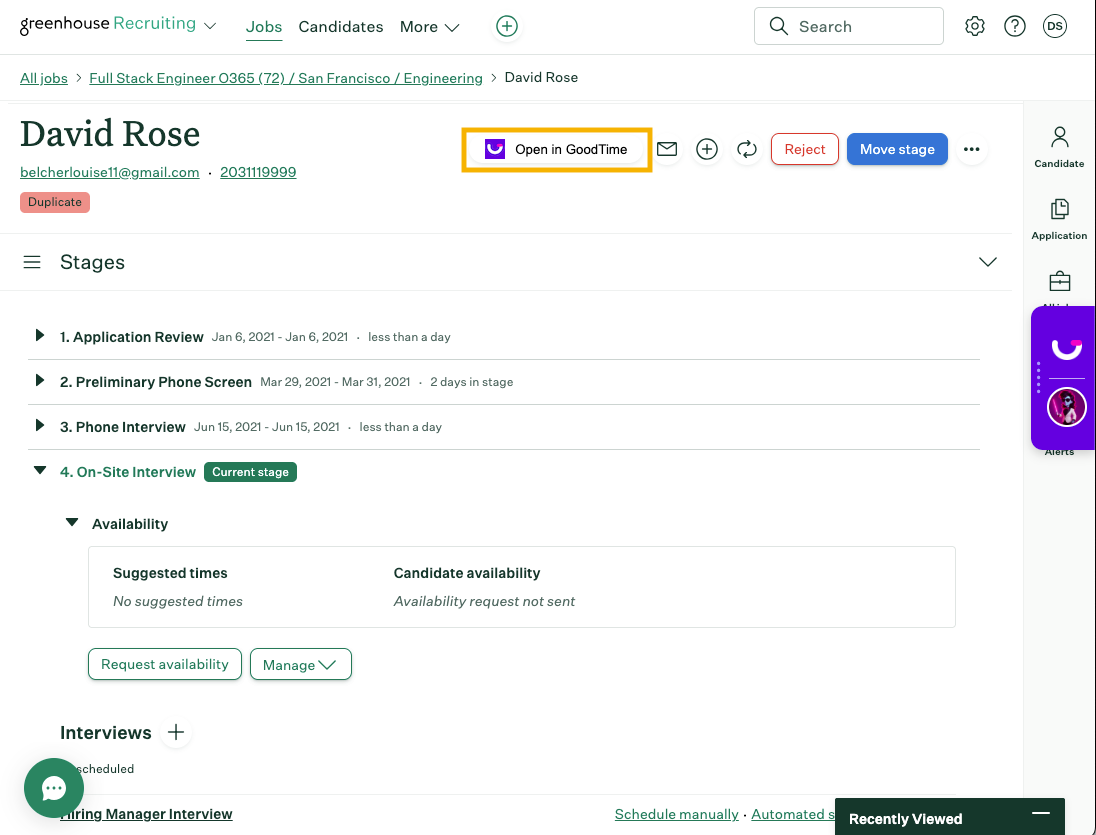
Task: Click the Request availability button
Action: [165, 664]
